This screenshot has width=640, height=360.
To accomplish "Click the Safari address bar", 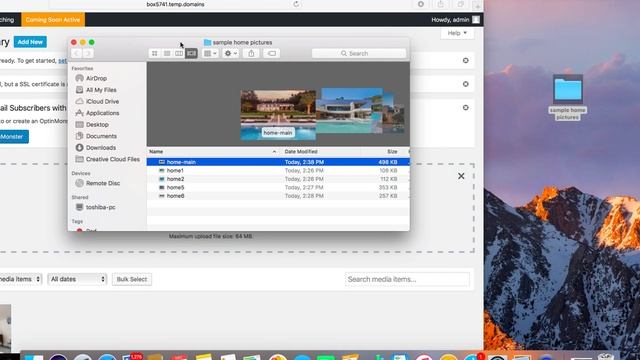I will tap(176, 4).
